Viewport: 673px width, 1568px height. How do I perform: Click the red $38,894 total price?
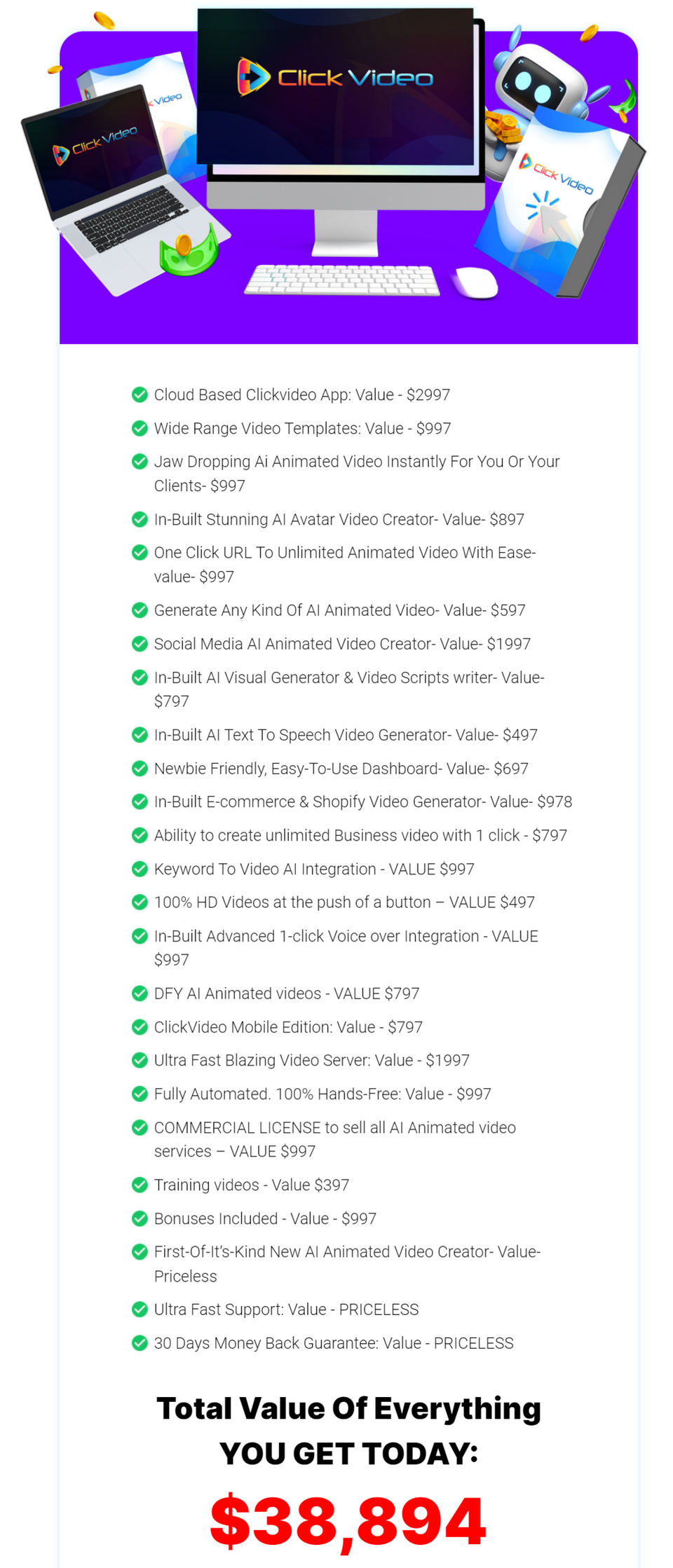tap(348, 1521)
